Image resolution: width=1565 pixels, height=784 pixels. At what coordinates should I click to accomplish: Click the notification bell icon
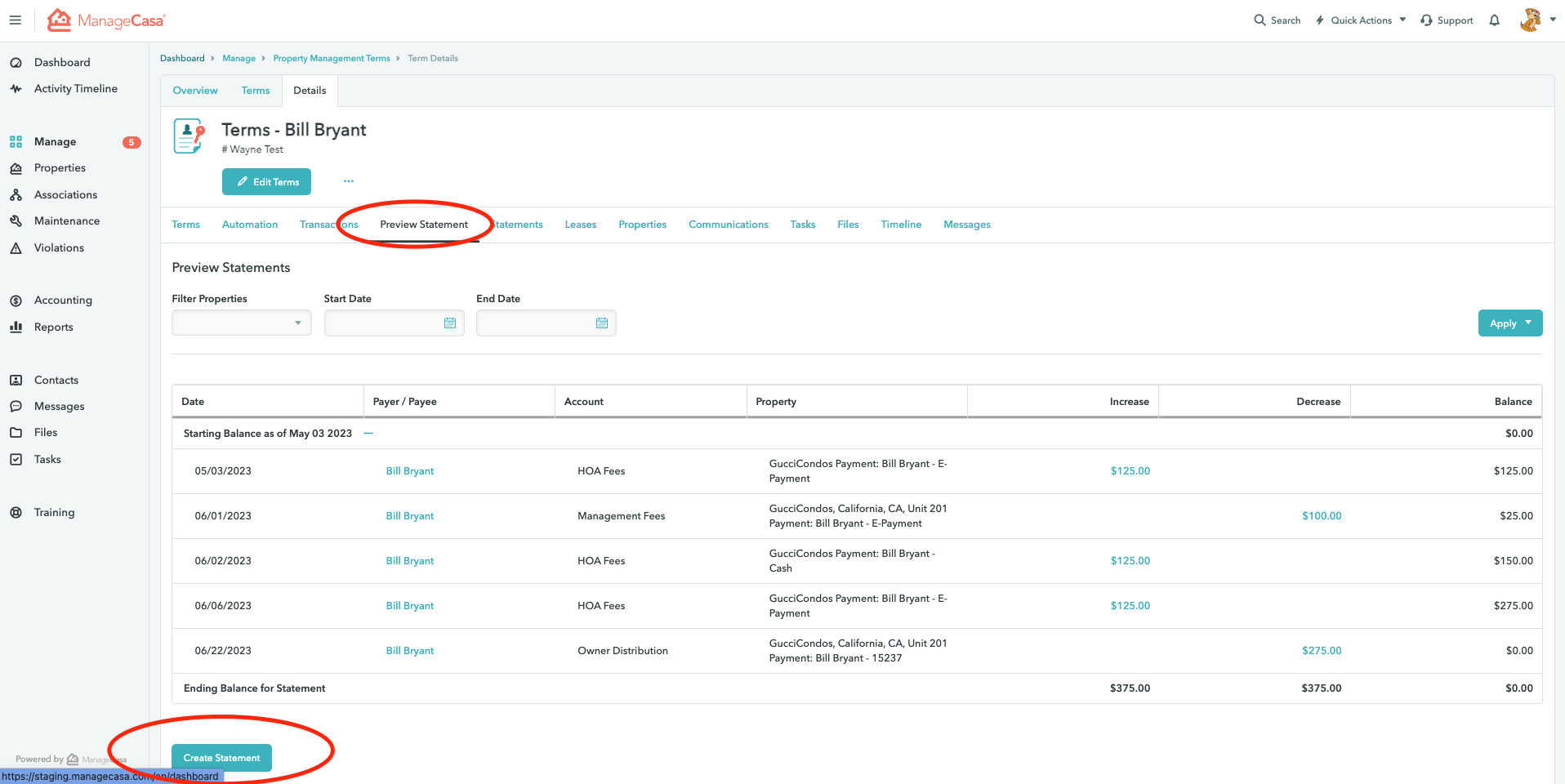pyautogui.click(x=1494, y=20)
